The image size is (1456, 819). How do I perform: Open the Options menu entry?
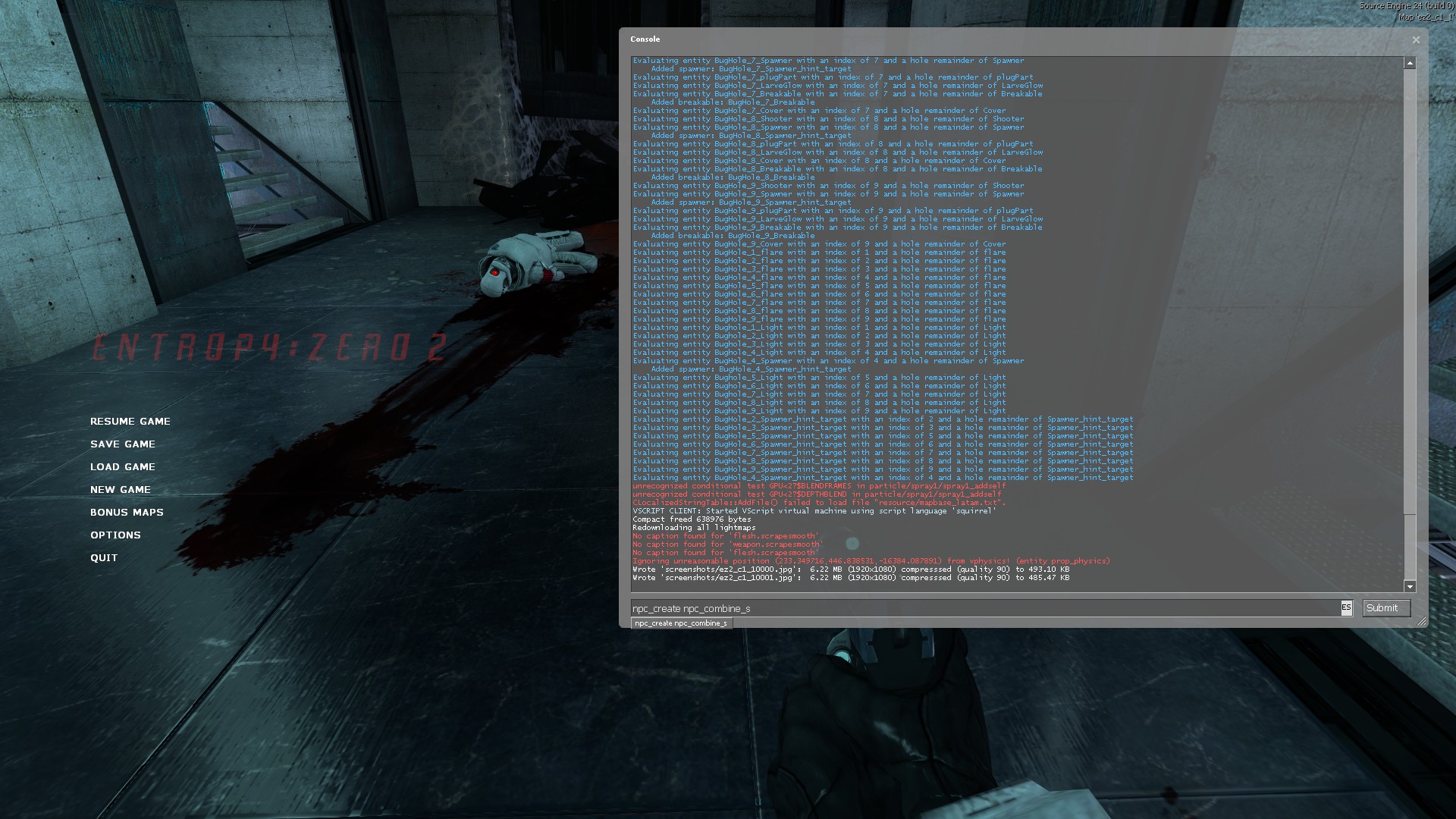pos(115,535)
